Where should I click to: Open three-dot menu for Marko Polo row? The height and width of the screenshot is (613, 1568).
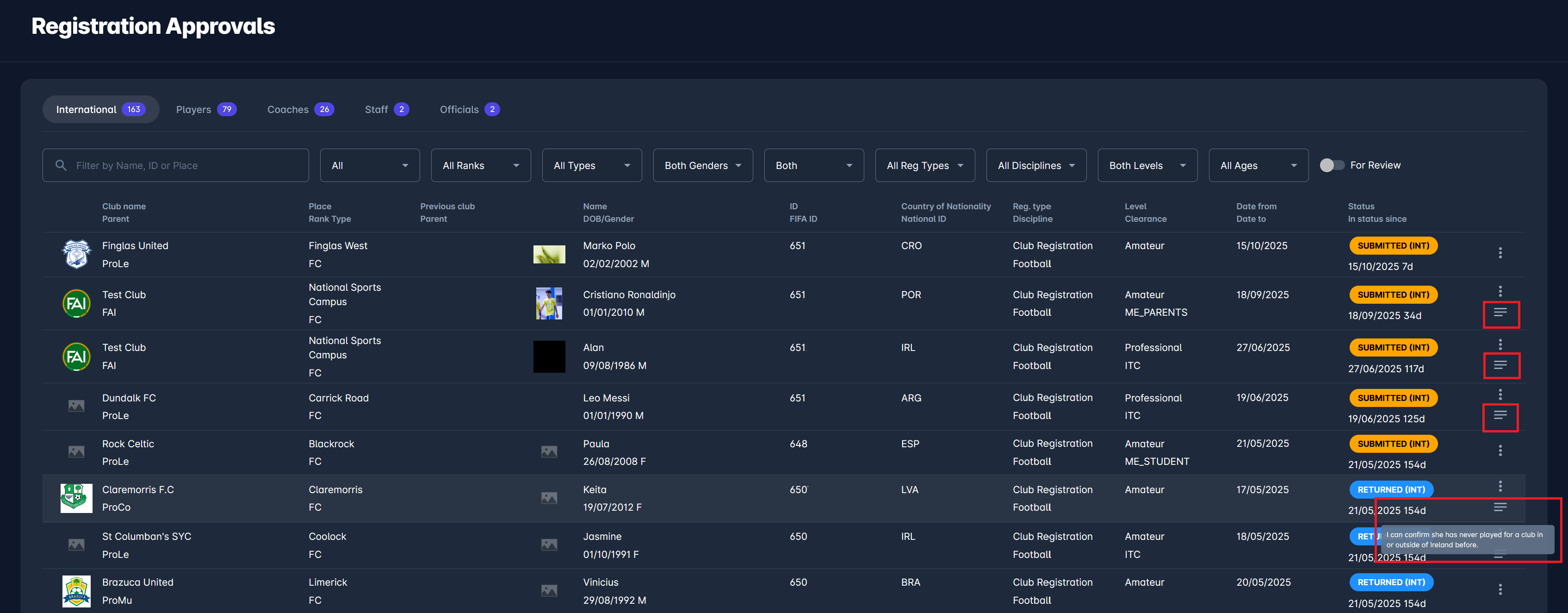(1500, 253)
